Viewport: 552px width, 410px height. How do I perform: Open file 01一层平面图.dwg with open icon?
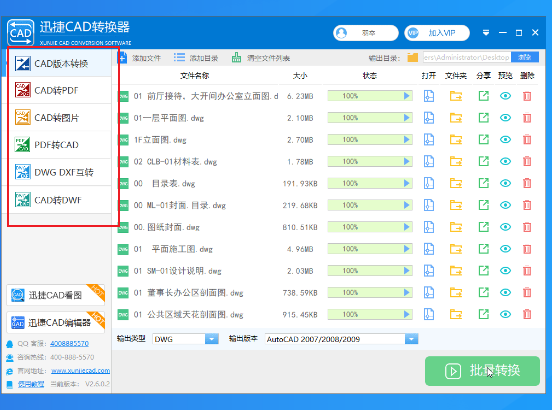pos(429,118)
